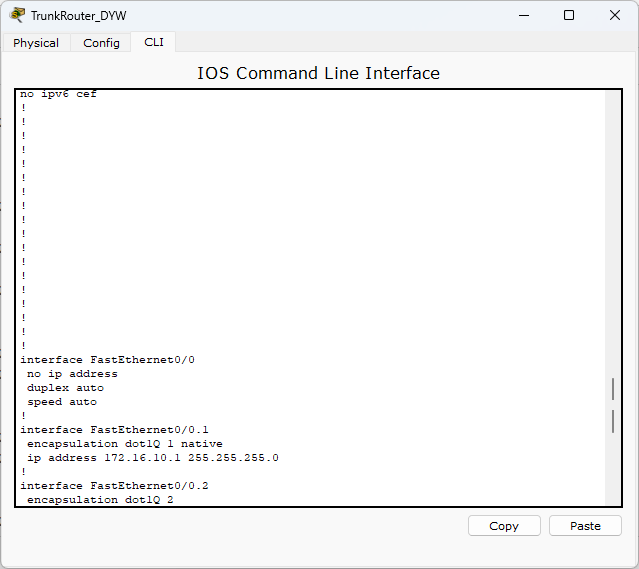639x569 pixels.
Task: Click the 'ip address 172.16.10.1' line
Action: tap(153, 458)
